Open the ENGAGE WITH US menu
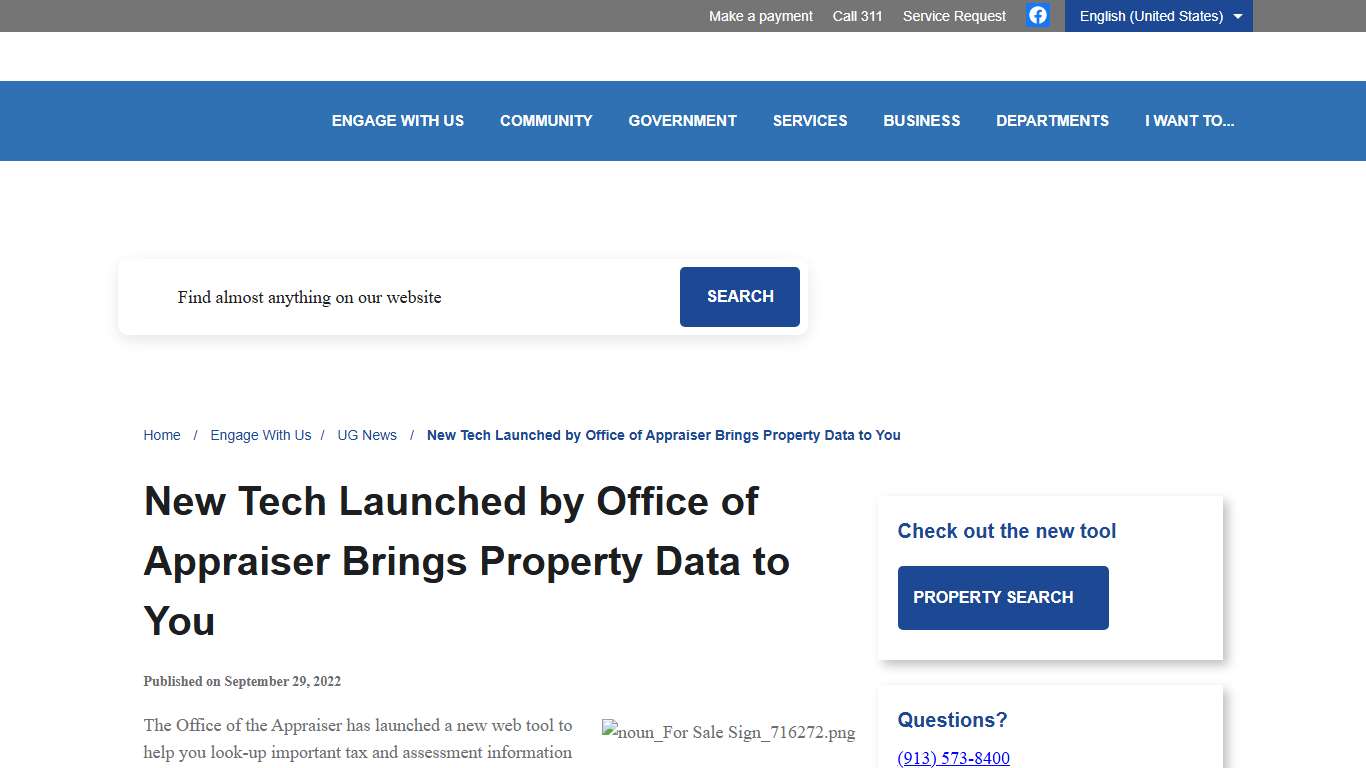Viewport: 1366px width, 768px height. [397, 120]
